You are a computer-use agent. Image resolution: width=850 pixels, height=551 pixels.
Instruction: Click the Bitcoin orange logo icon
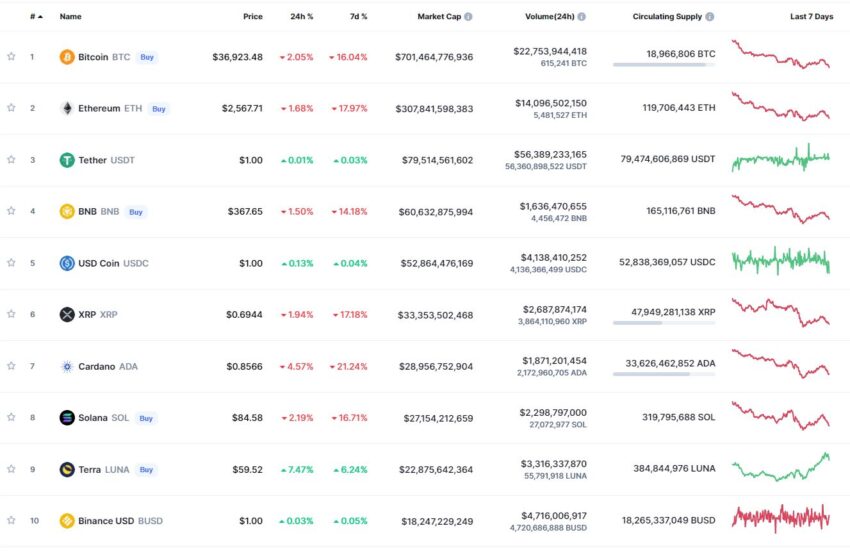click(x=67, y=57)
